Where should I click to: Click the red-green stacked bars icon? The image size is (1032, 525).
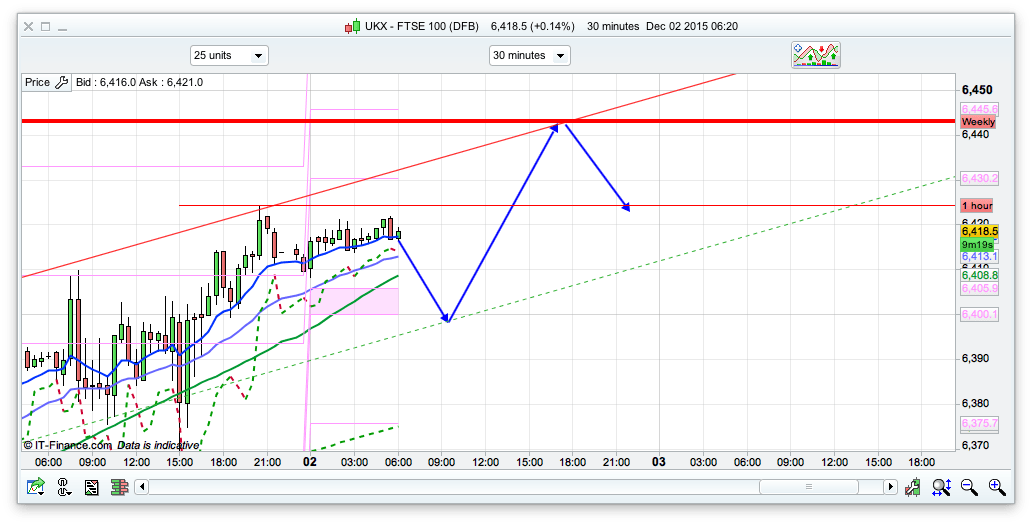pos(119,487)
